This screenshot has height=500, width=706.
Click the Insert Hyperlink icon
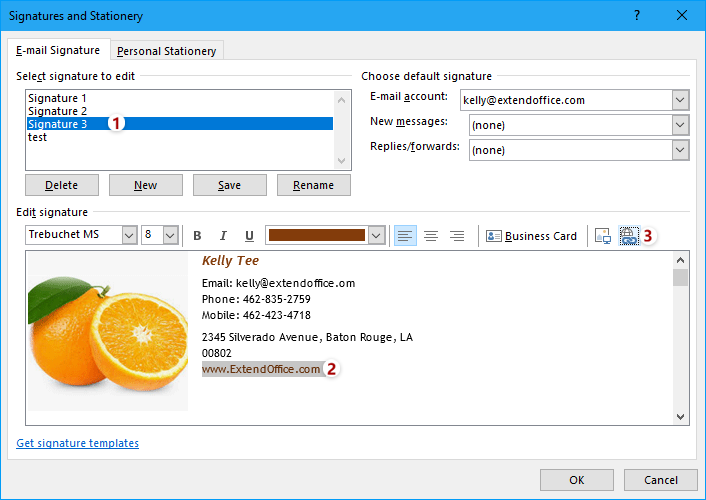(x=629, y=236)
